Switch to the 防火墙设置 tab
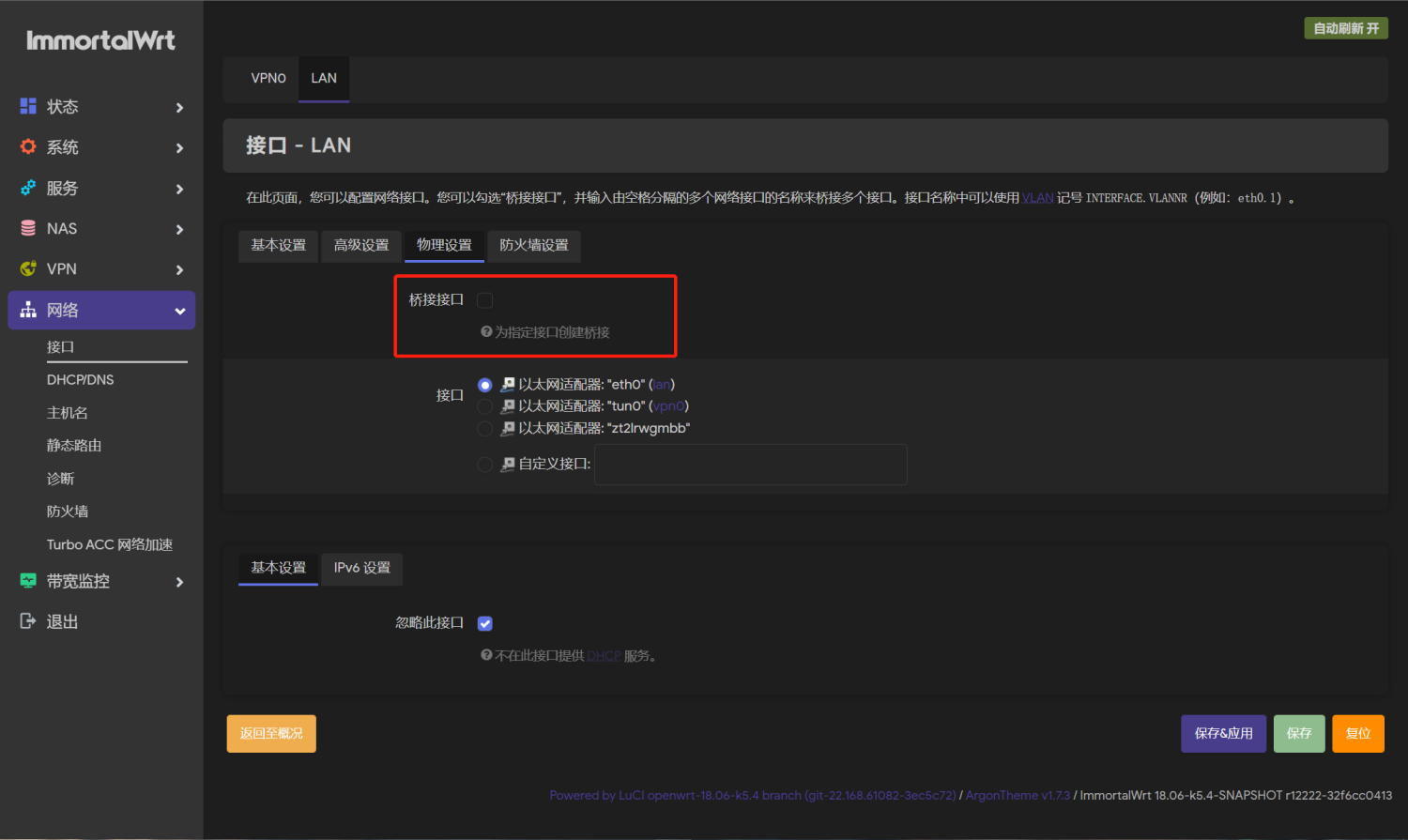This screenshot has width=1408, height=840. [533, 246]
